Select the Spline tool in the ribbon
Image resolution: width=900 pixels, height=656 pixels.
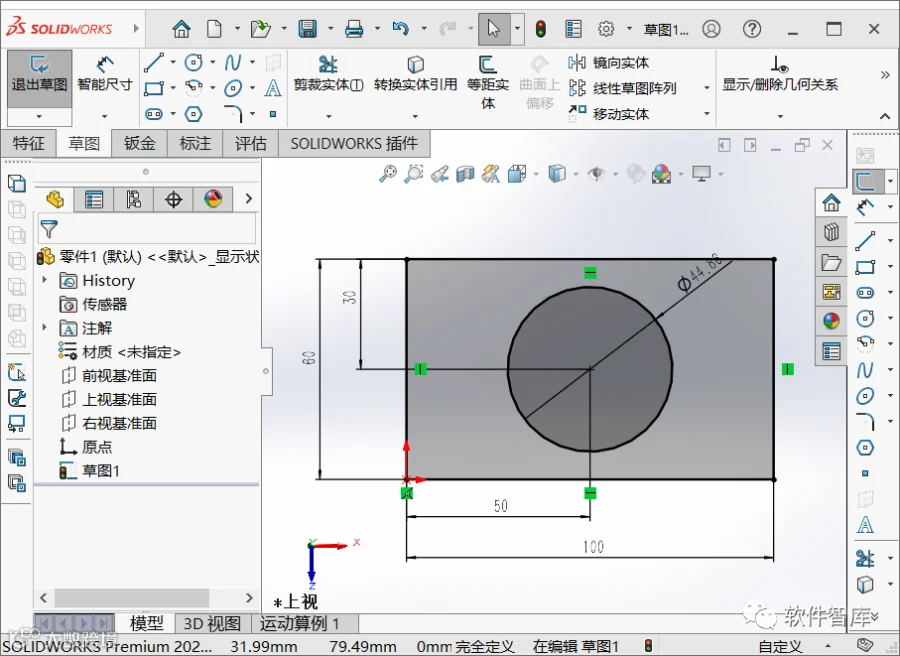pyautogui.click(x=232, y=62)
